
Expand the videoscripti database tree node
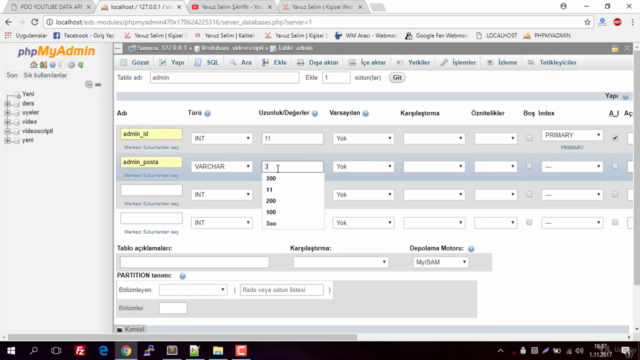tap(7, 131)
